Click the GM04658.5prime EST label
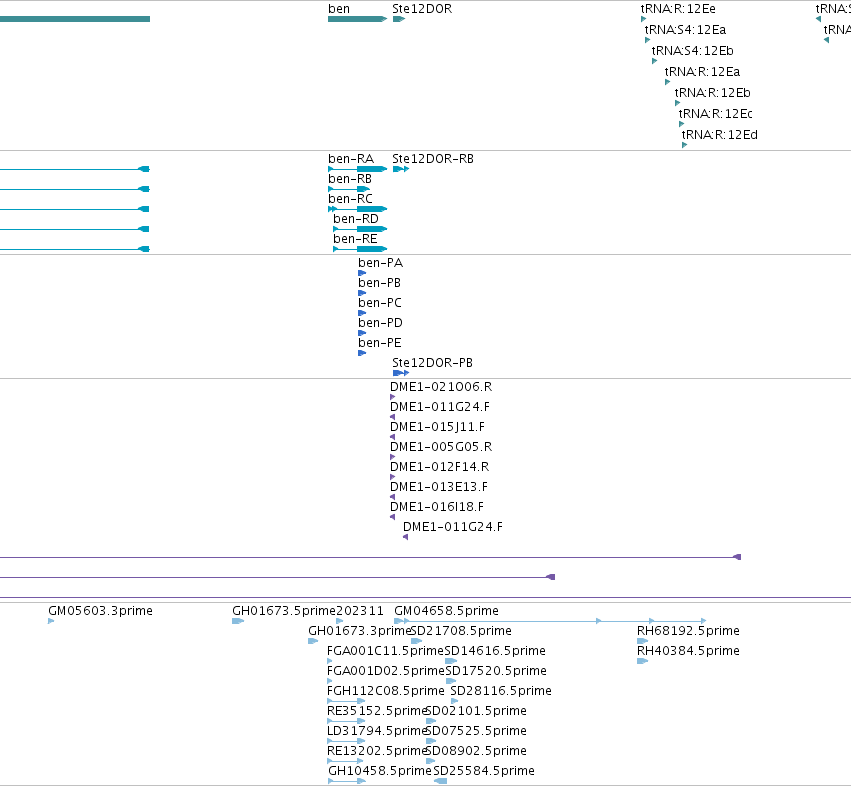The width and height of the screenshot is (851, 786). click(x=446, y=611)
